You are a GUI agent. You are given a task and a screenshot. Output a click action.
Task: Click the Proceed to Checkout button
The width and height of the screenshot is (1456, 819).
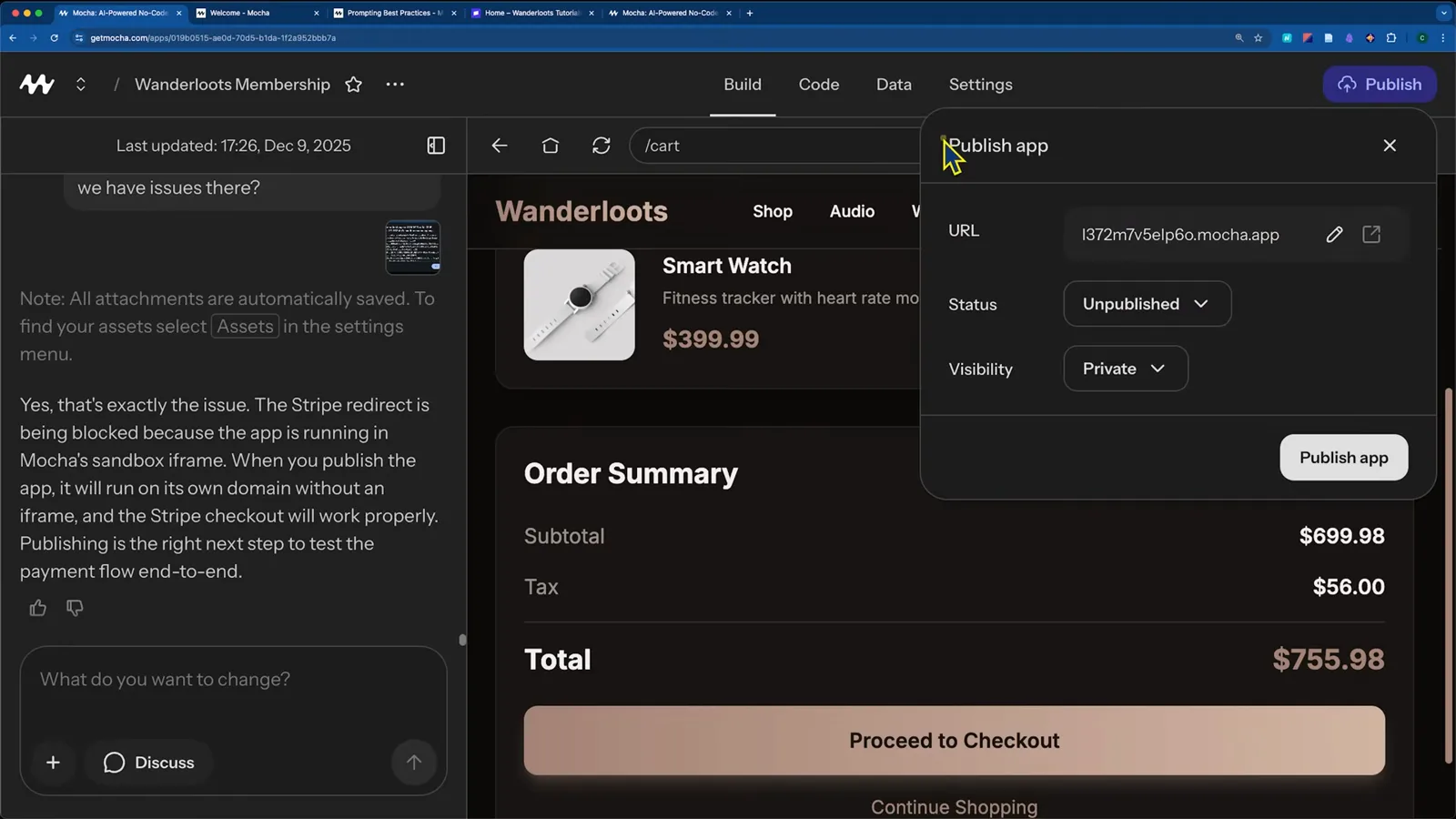coord(954,741)
